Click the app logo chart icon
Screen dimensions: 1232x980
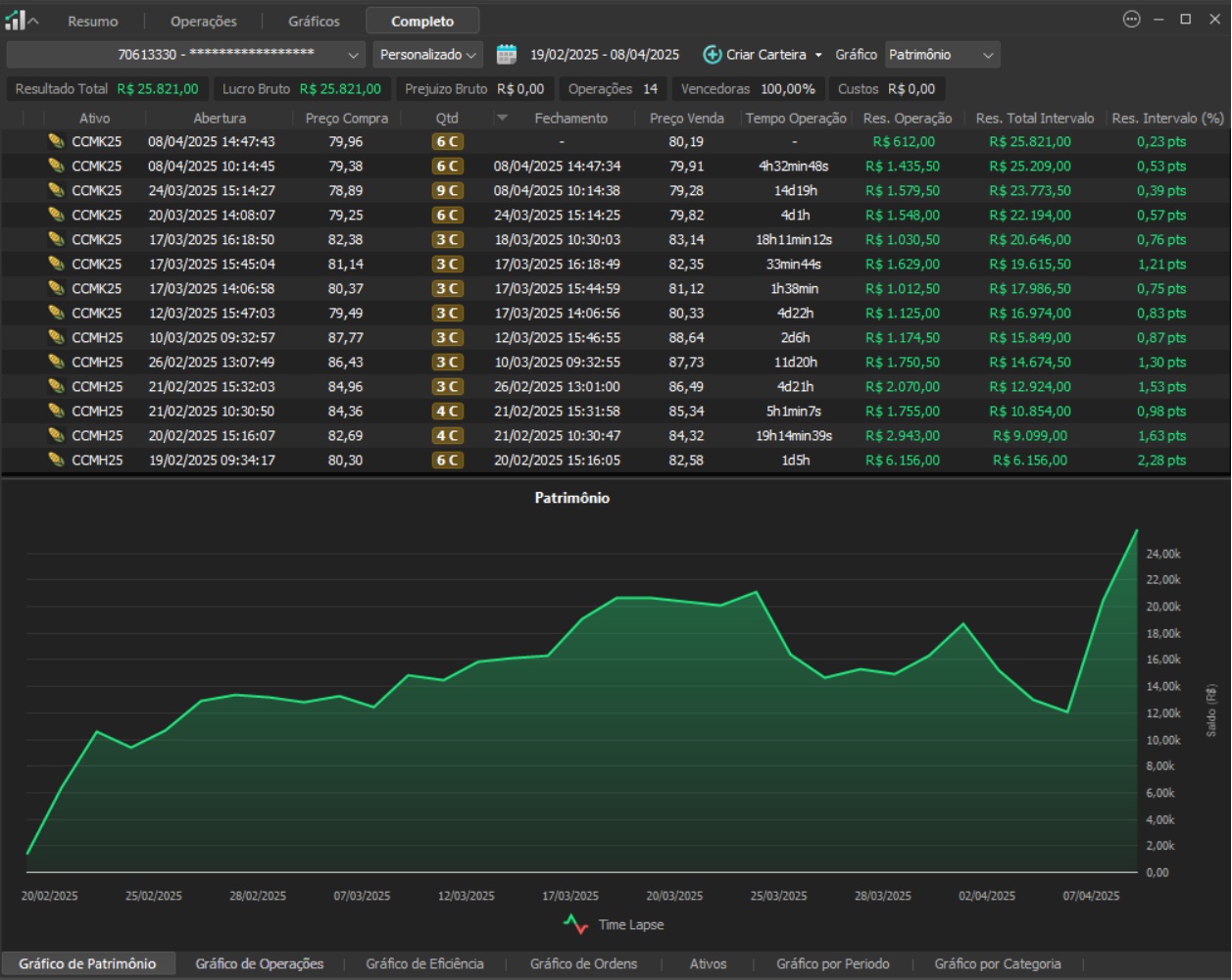point(15,20)
